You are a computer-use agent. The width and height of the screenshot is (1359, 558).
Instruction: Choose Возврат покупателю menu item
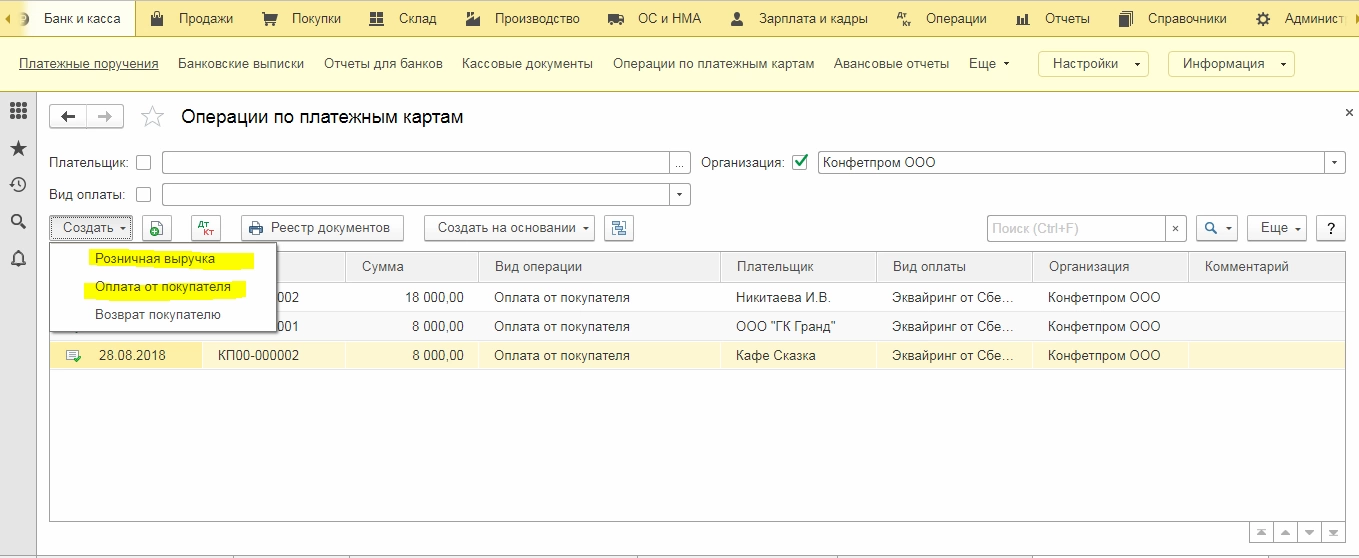coord(158,314)
